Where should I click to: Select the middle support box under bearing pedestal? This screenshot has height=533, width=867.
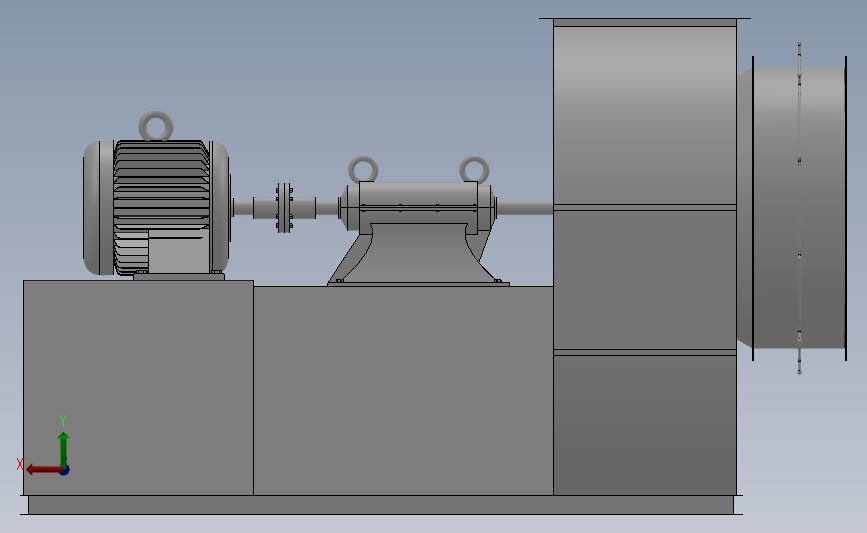tap(403, 390)
